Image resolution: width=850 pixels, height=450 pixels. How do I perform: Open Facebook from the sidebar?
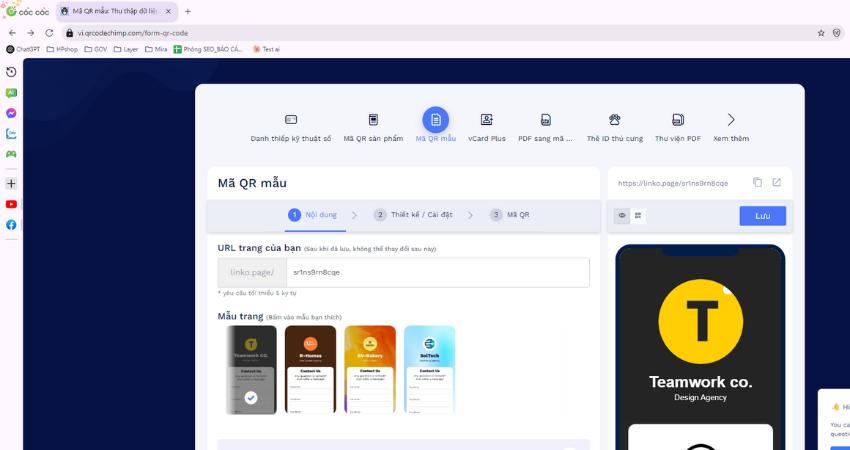[x=11, y=224]
